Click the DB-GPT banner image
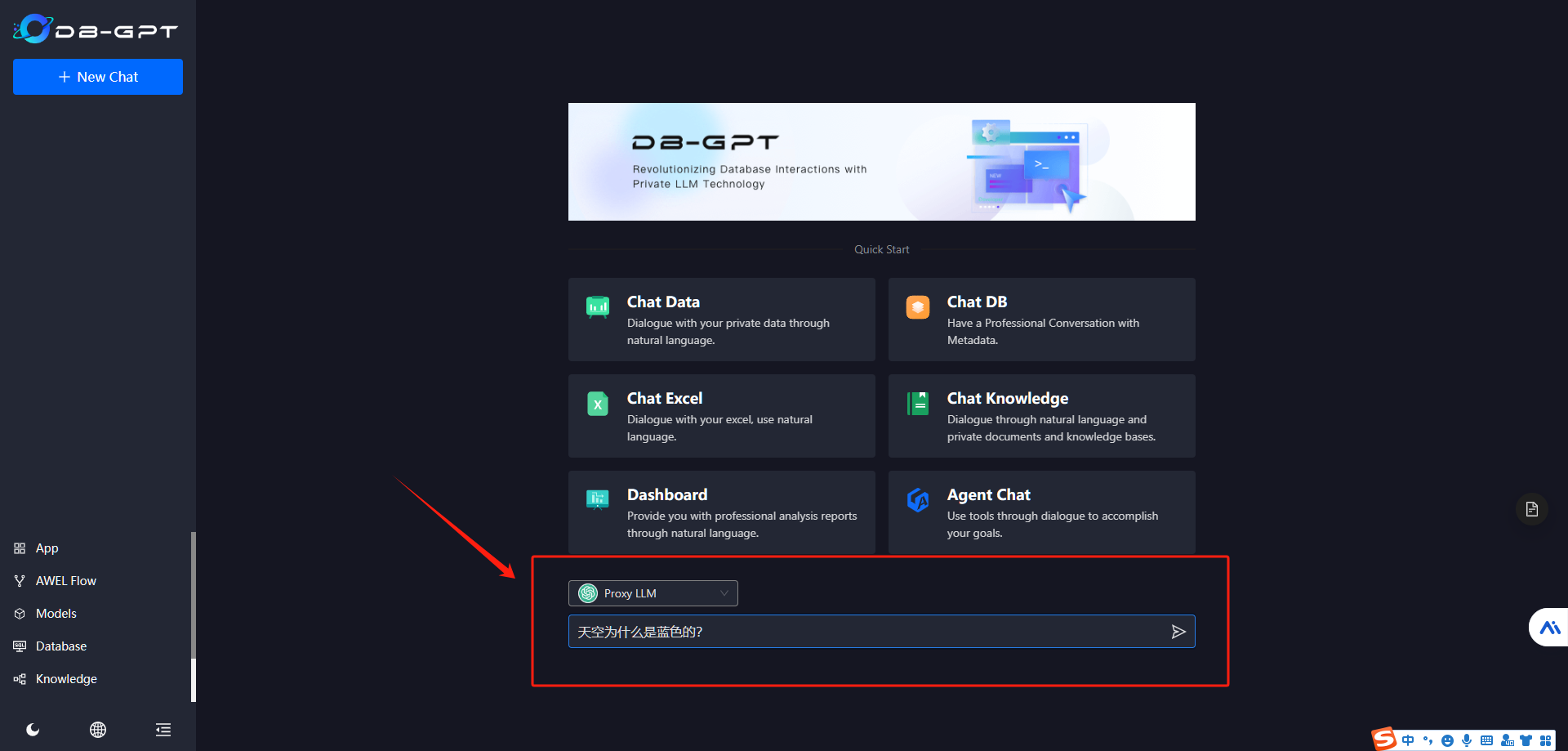Screen dimensions: 1568x751 (882, 162)
